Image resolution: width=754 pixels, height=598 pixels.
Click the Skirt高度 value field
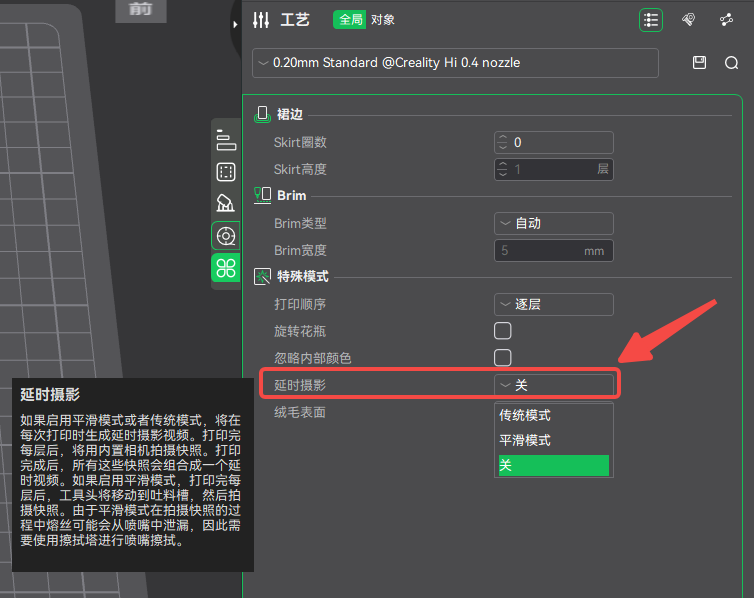[x=553, y=169]
